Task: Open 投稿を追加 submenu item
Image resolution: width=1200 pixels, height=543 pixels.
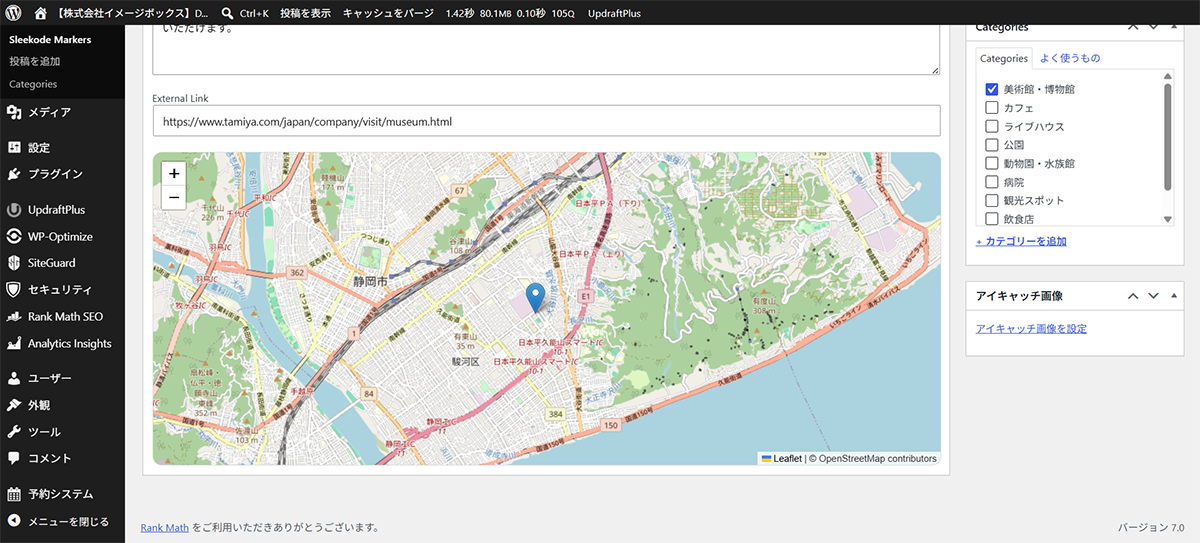Action: pyautogui.click(x=35, y=62)
